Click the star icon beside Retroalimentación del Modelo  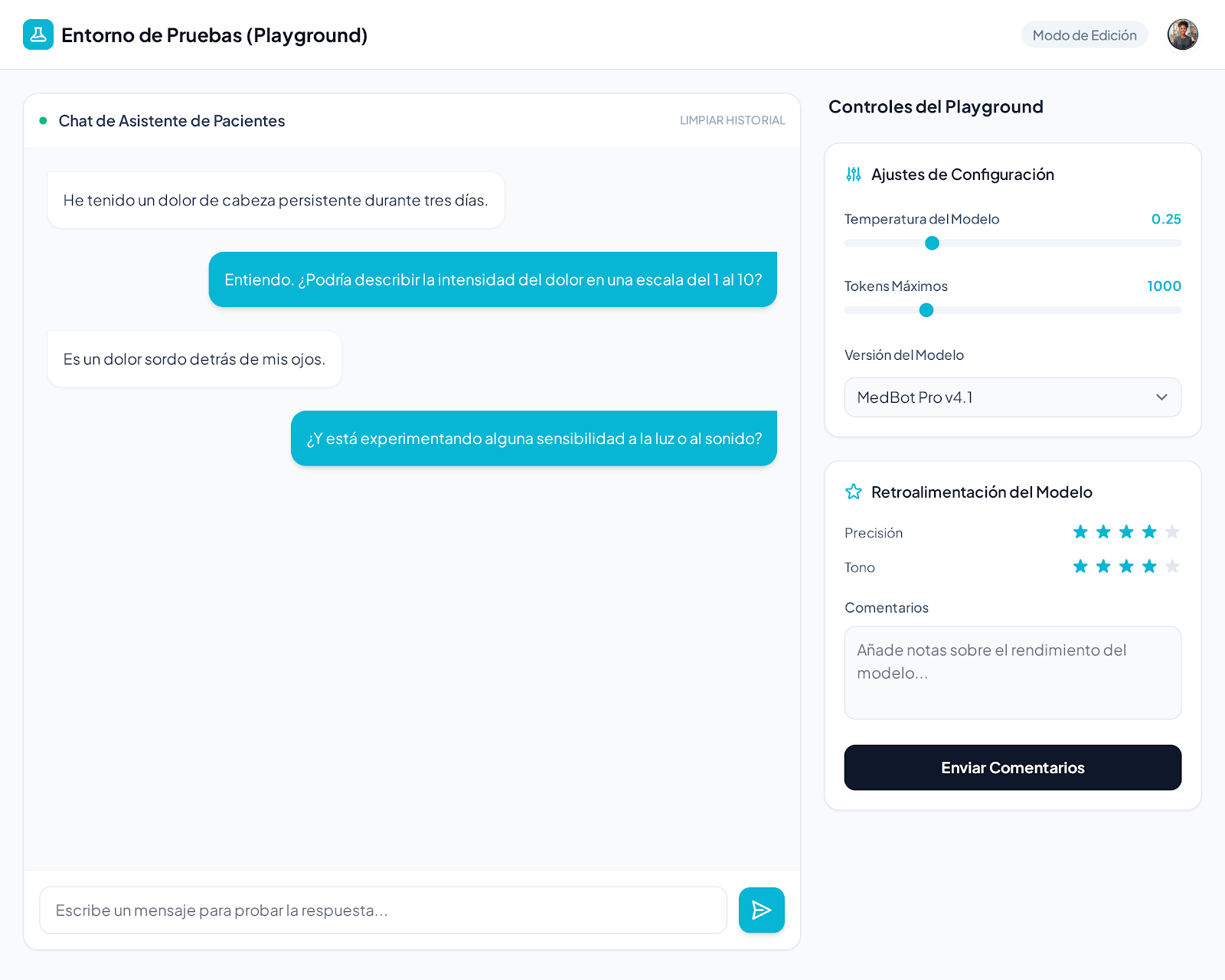tap(854, 492)
